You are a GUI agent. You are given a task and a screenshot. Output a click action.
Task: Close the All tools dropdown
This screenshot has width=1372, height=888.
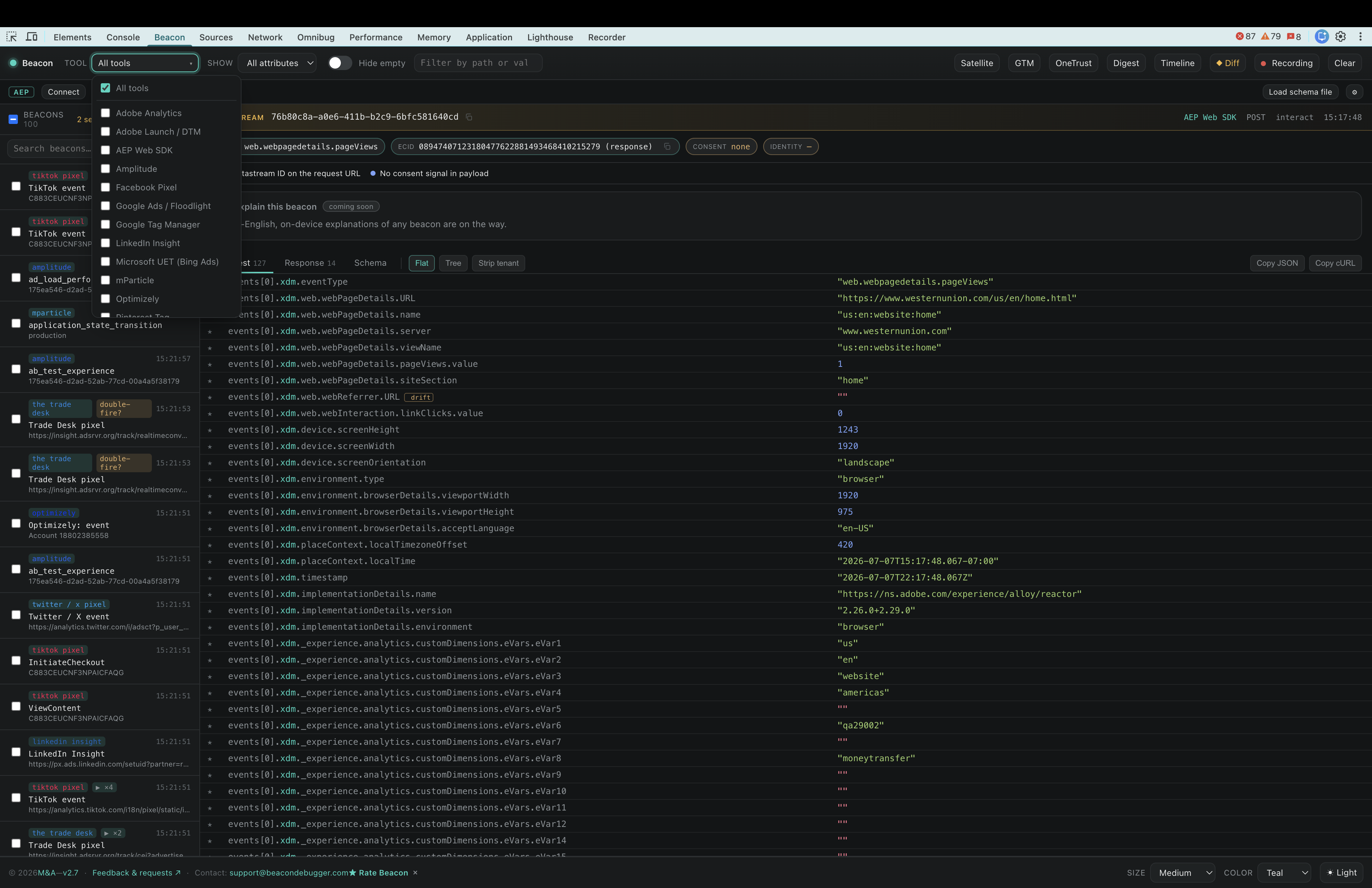point(145,63)
